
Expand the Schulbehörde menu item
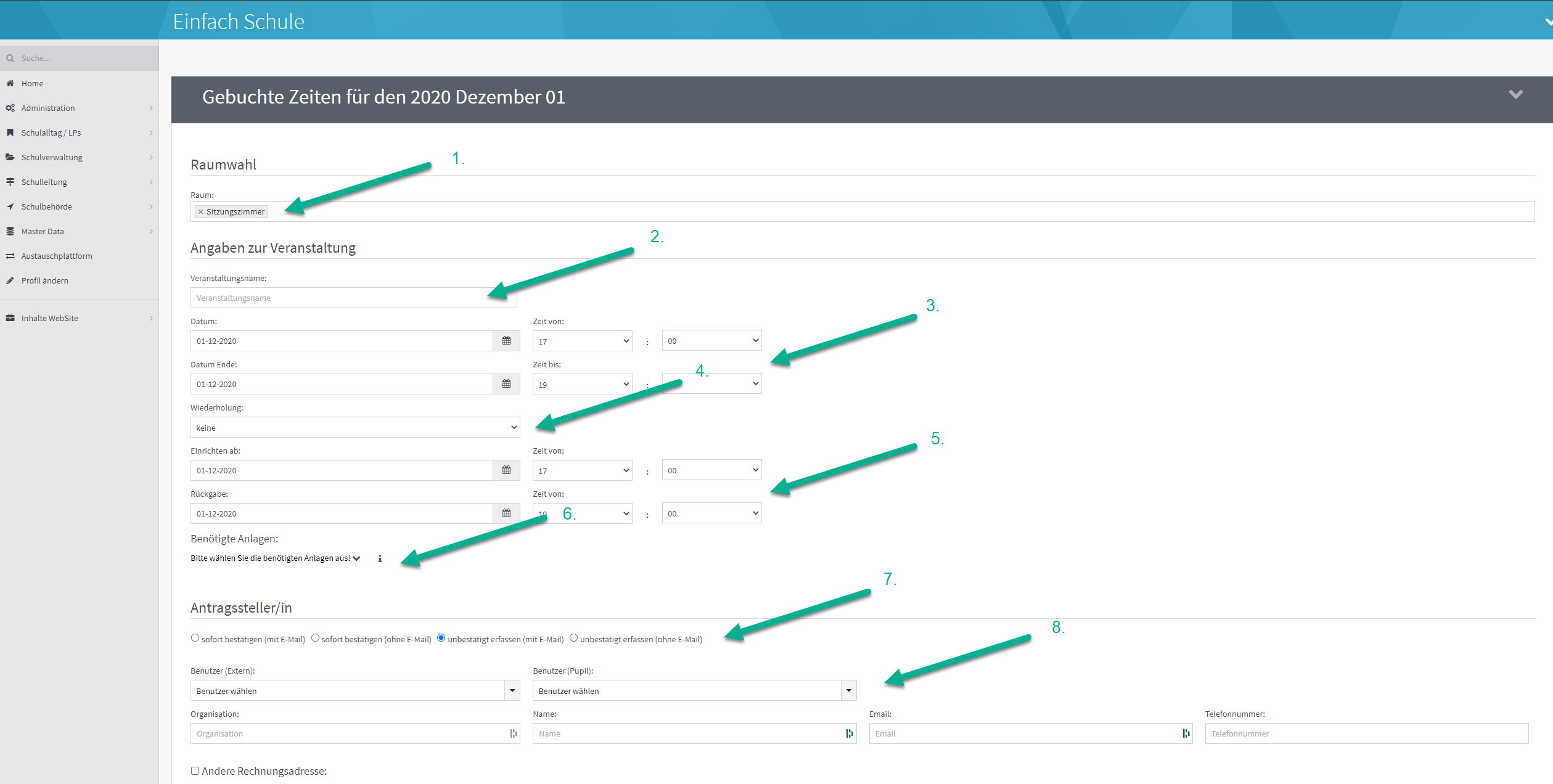pos(79,206)
